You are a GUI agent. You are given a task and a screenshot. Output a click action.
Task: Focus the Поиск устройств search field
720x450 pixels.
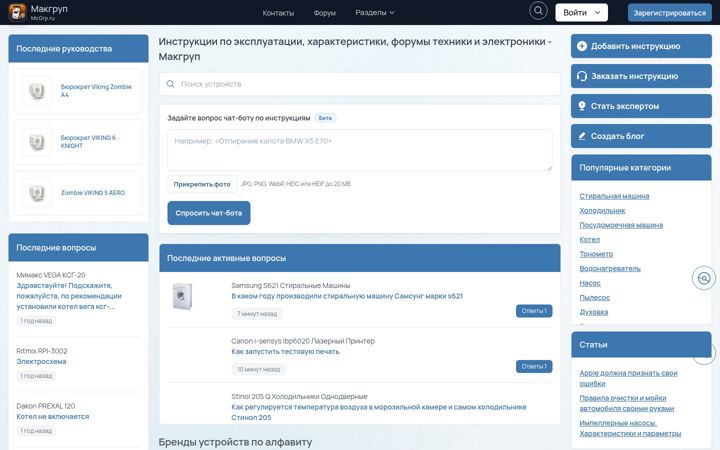coord(360,84)
